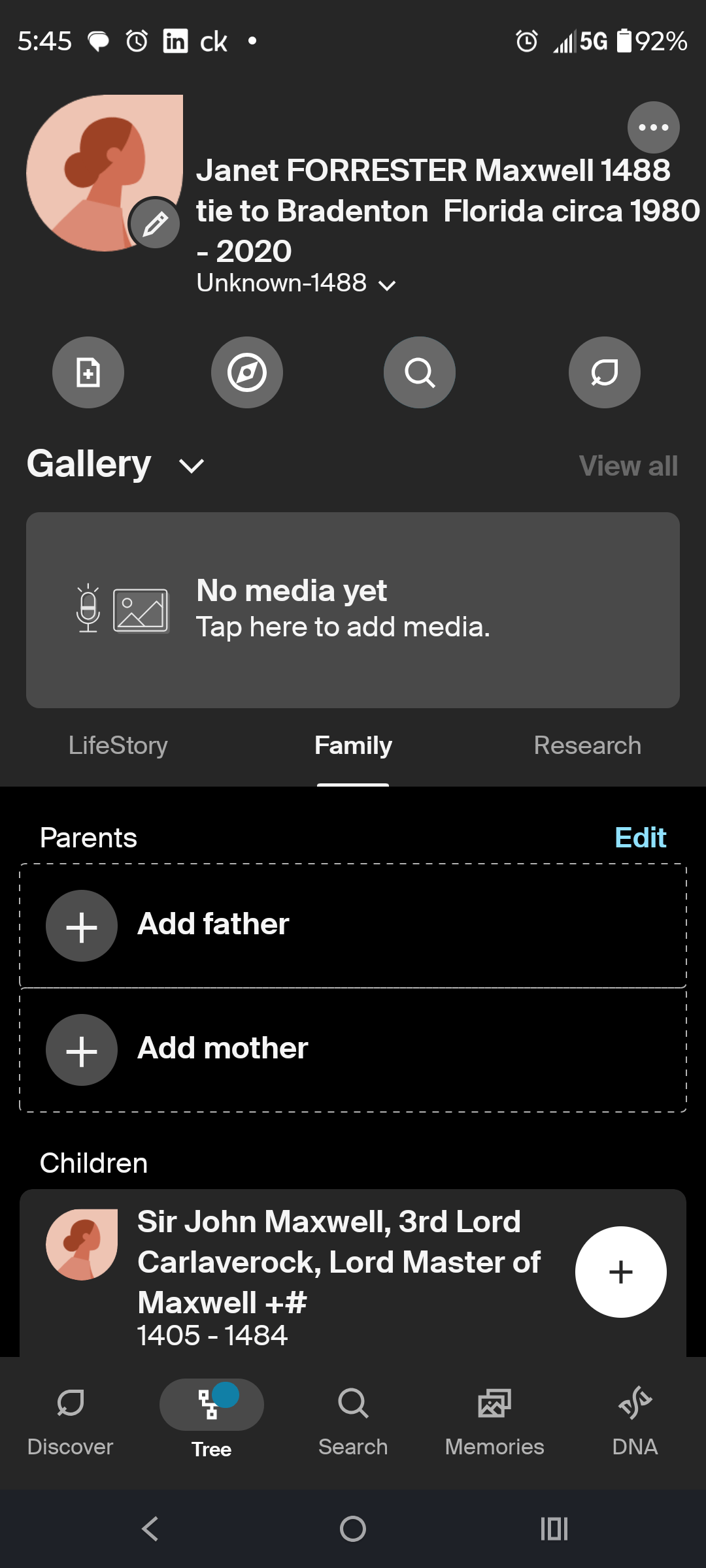Select the Family tab
The image size is (706, 1568).
click(353, 745)
